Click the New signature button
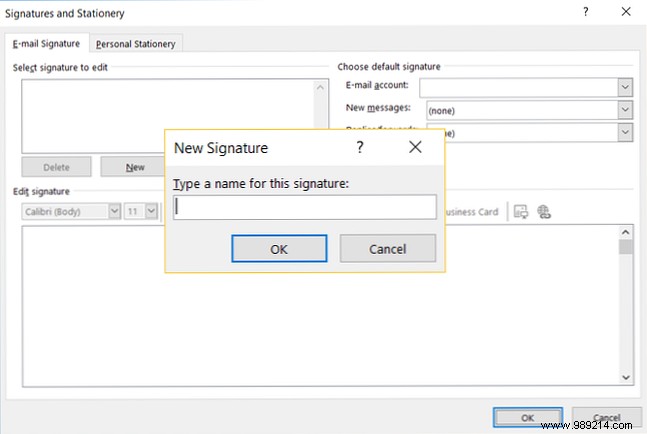Image resolution: width=647 pixels, height=434 pixels. tap(133, 167)
